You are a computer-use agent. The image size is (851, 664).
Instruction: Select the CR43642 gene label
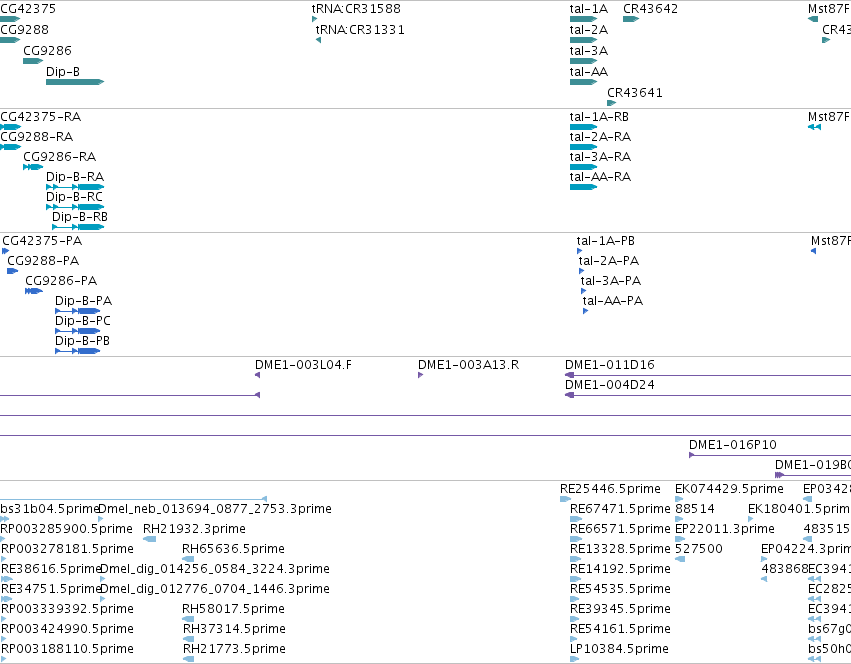tap(650, 9)
